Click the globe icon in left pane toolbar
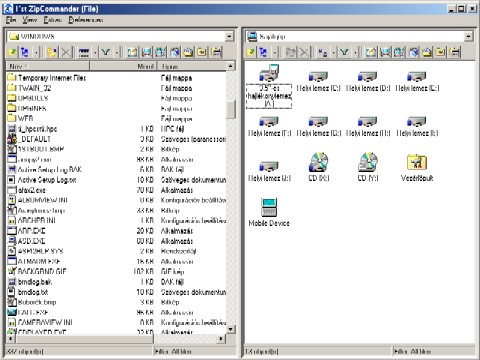 [175, 52]
